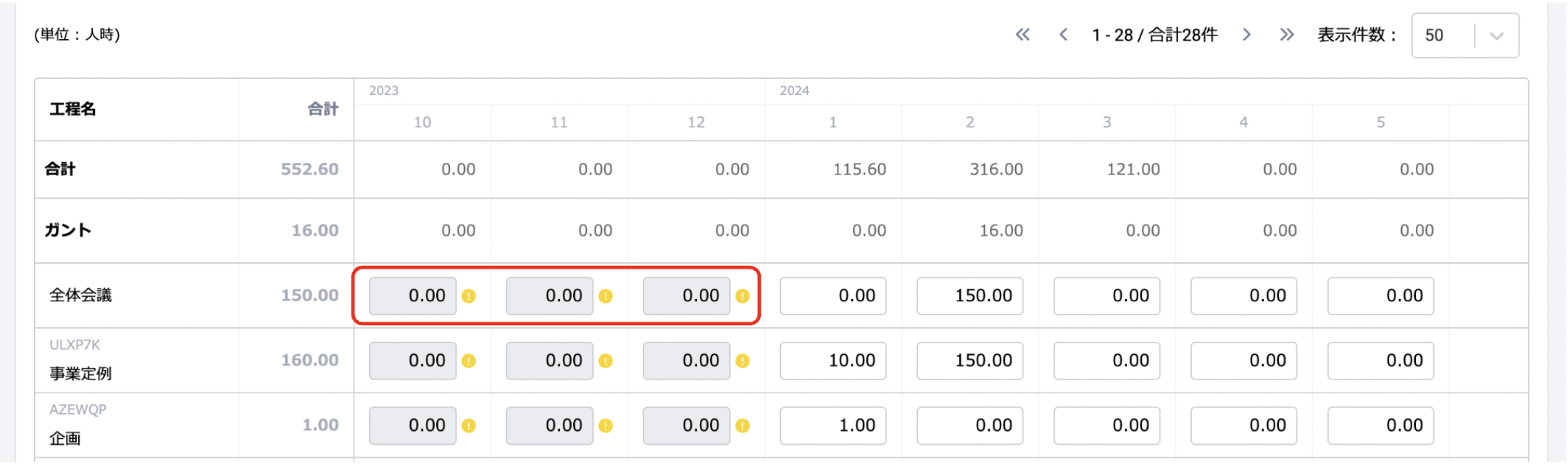
Task: Click warning icon beside 事業定例 December cell
Action: 743,361
